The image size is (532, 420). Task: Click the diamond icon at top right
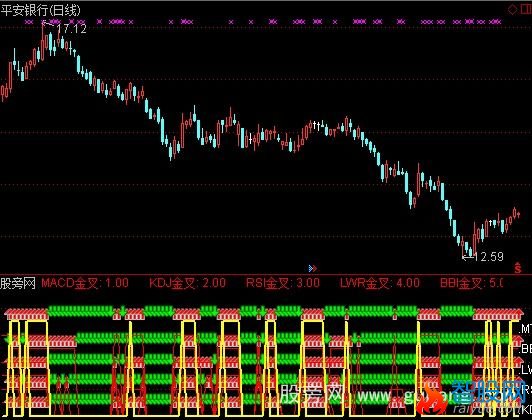pyautogui.click(x=512, y=9)
